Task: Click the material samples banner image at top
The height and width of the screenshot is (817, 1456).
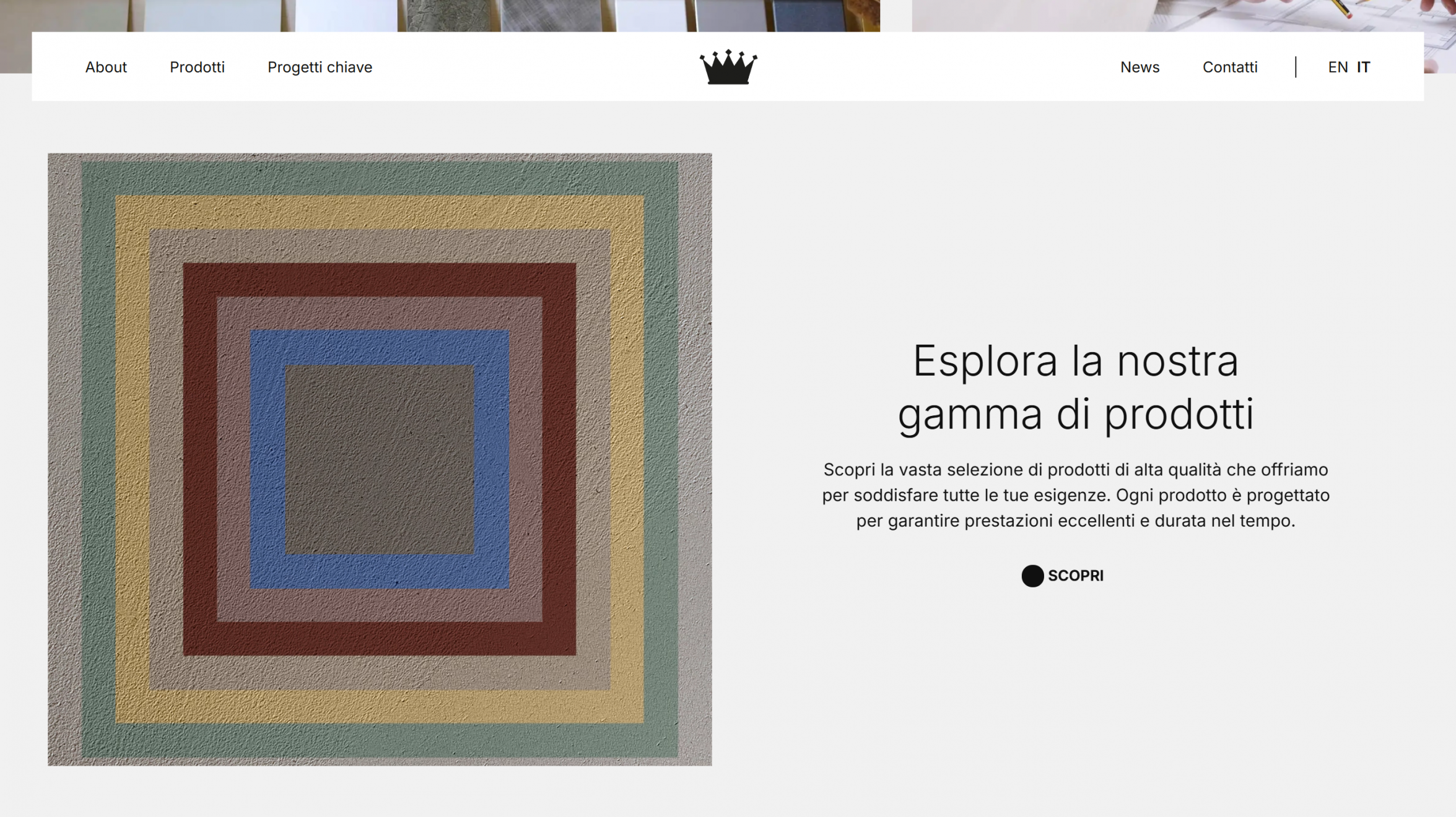Action: point(440,15)
